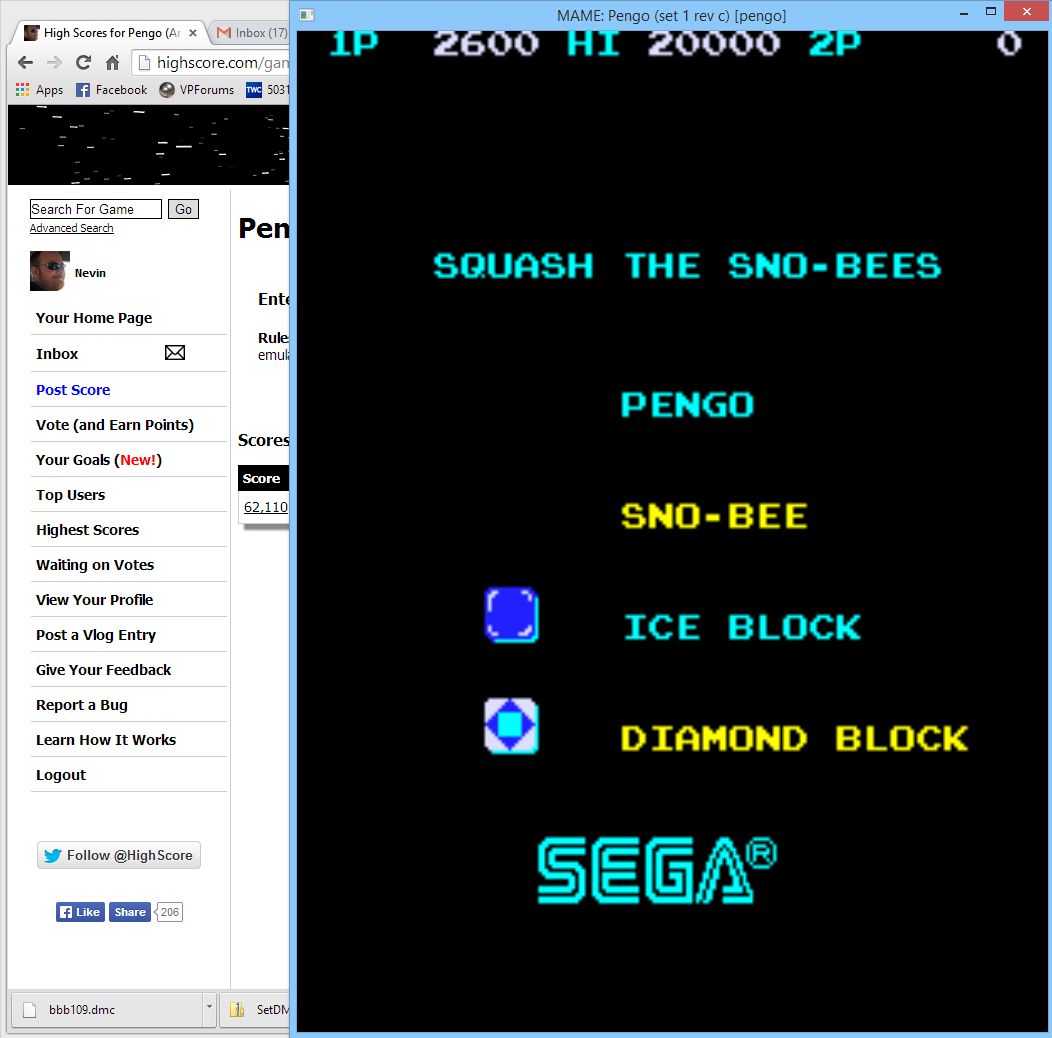The image size is (1052, 1038).
Task: Open Vote (and Earn Points)
Action: pos(115,425)
